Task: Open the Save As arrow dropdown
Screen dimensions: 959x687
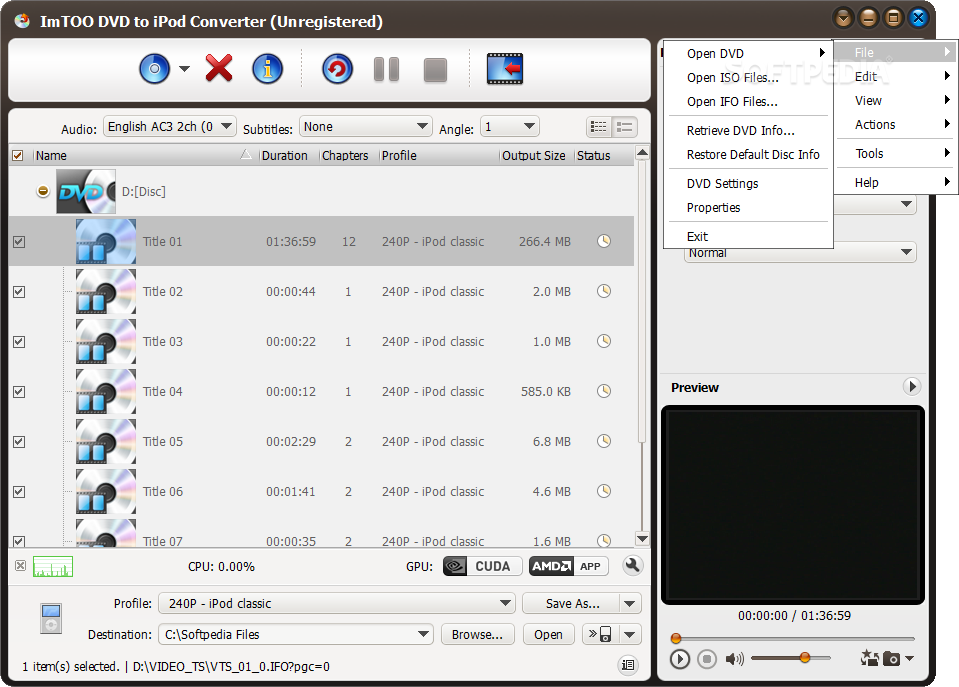Action: 630,603
